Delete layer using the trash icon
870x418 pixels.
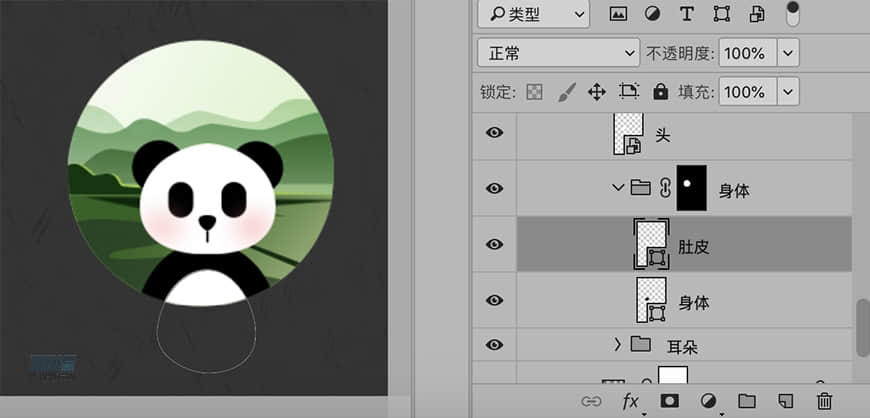click(x=824, y=401)
